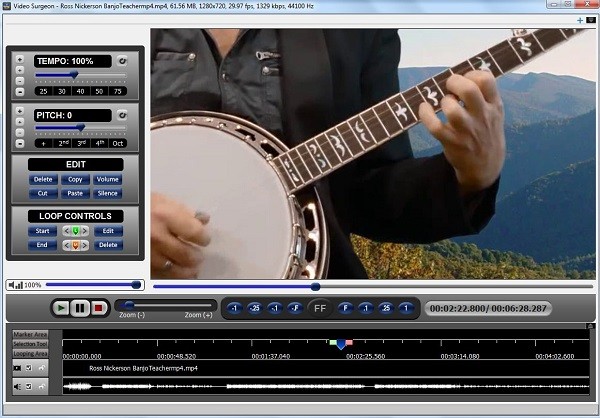Screen dimensions: 600x418
Task: Click the video track camera icon
Action: (17, 368)
